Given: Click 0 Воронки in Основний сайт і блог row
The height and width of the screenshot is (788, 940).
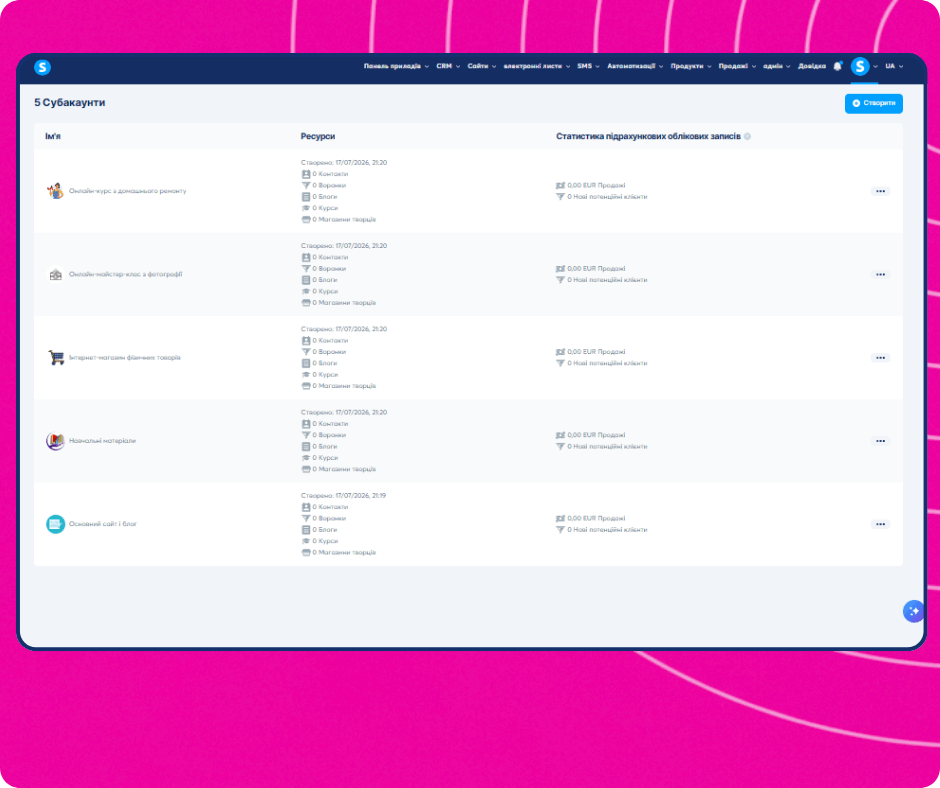Looking at the screenshot, I should click(329, 519).
